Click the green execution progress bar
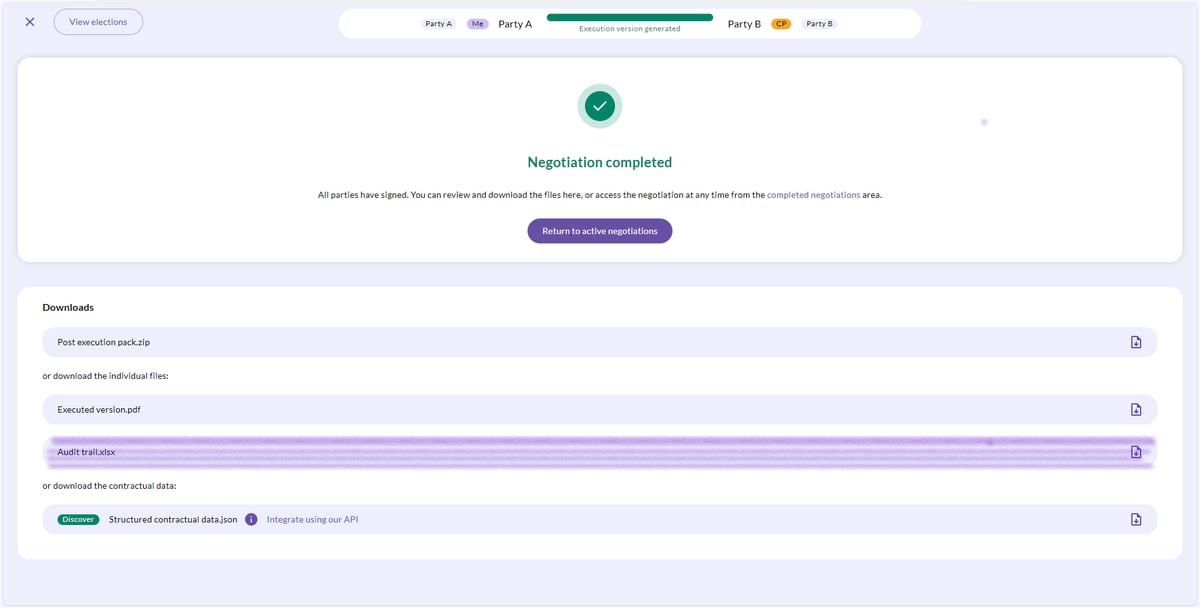The width and height of the screenshot is (1200, 608). tap(630, 17)
